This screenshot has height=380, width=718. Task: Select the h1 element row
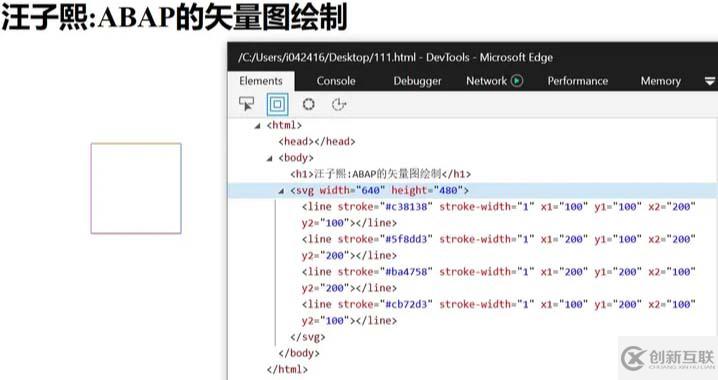(381, 174)
